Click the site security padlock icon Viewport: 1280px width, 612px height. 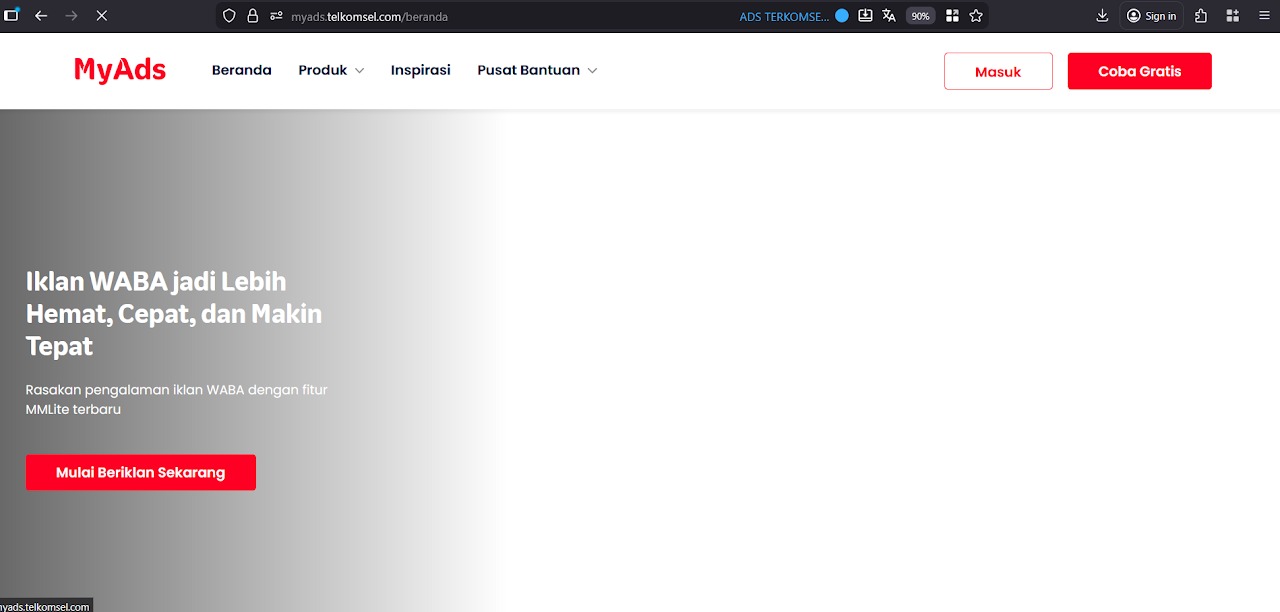252,16
